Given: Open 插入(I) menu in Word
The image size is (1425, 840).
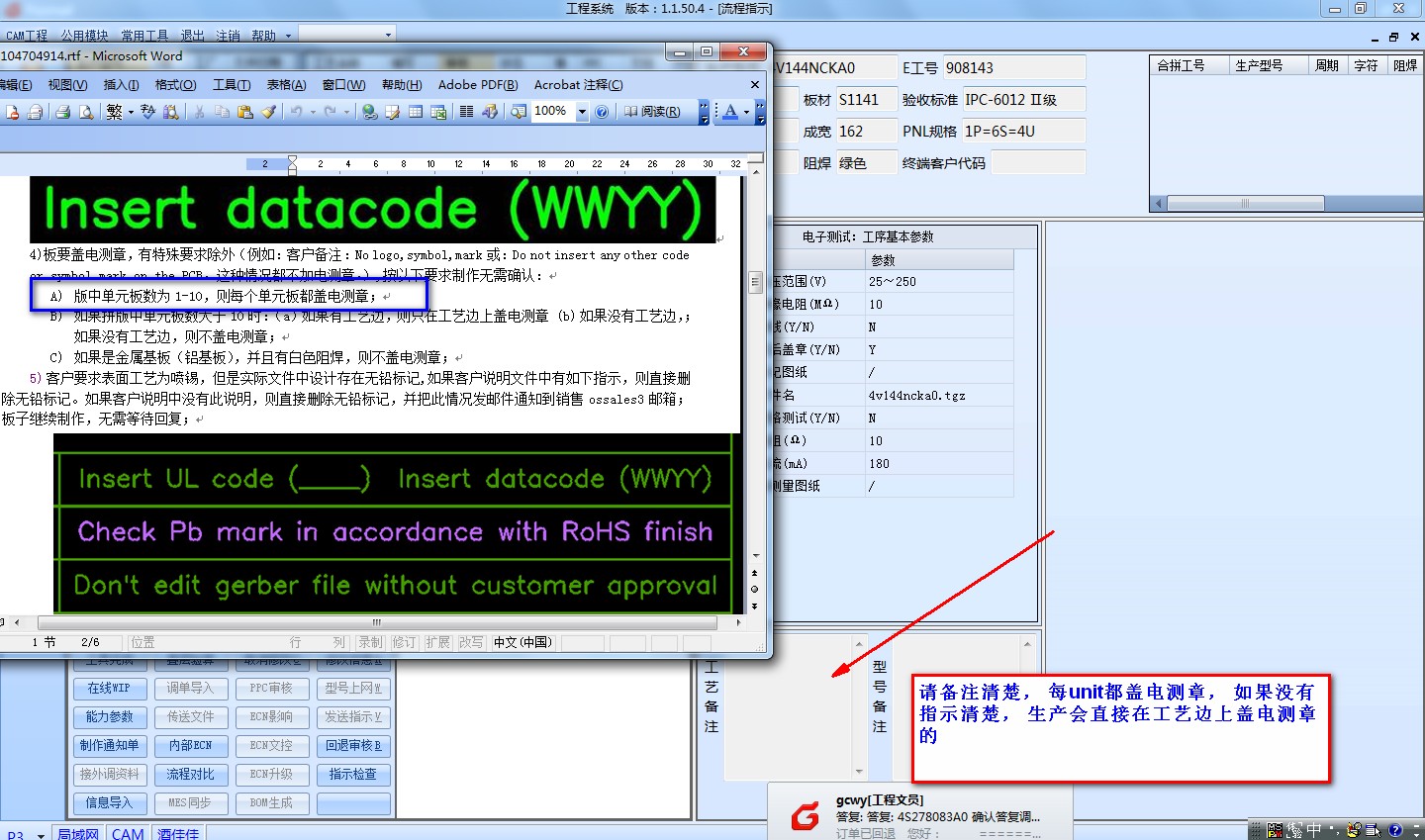Looking at the screenshot, I should click(122, 85).
